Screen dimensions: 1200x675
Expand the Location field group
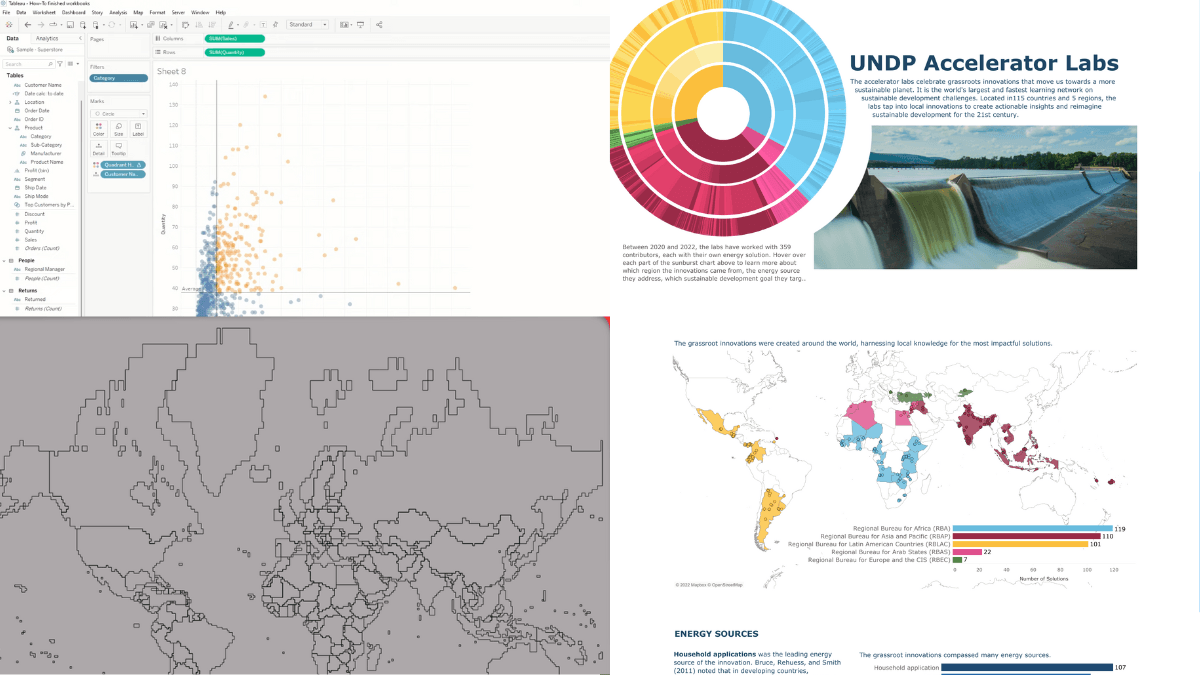10,102
